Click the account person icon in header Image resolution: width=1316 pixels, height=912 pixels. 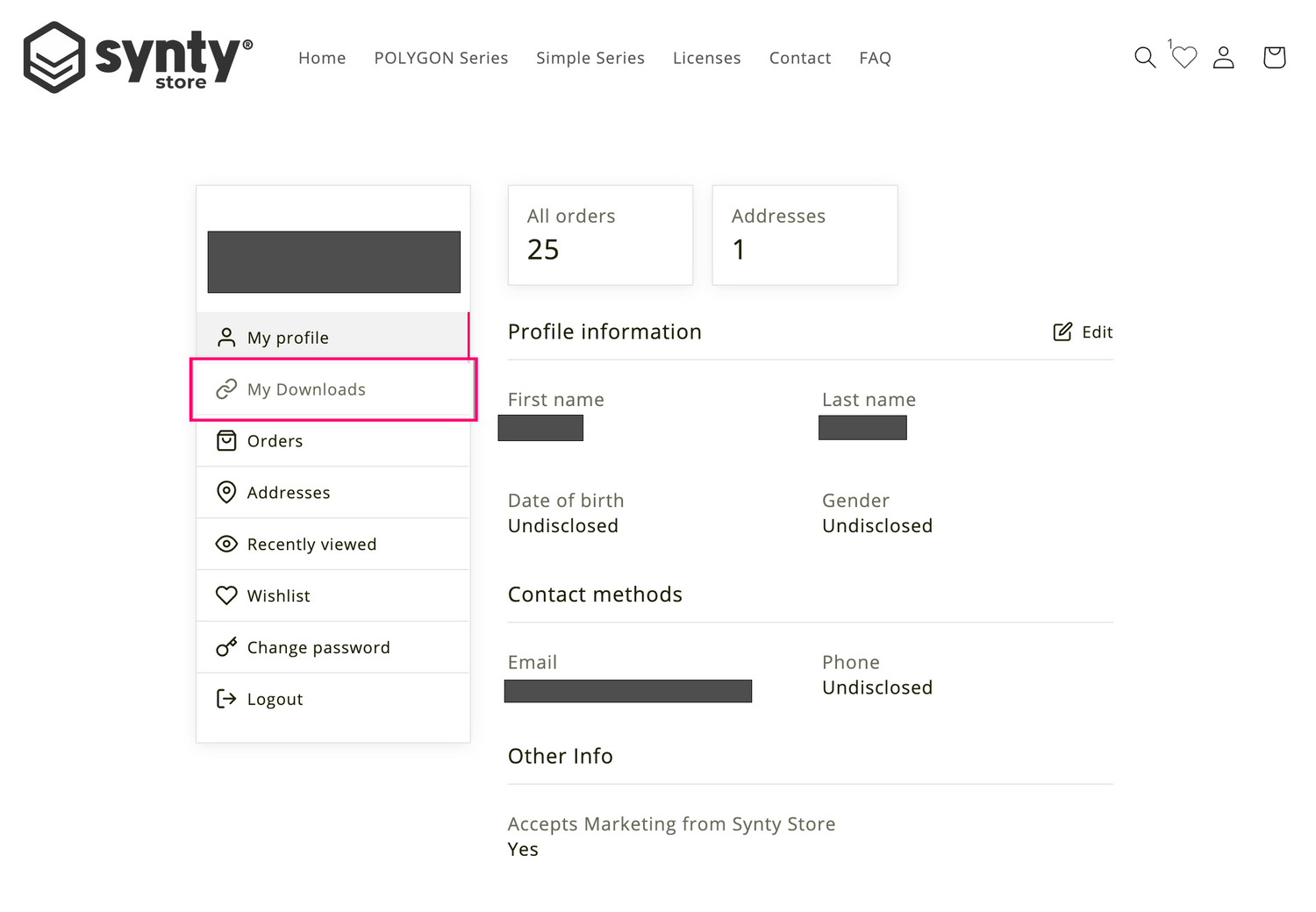[1224, 58]
